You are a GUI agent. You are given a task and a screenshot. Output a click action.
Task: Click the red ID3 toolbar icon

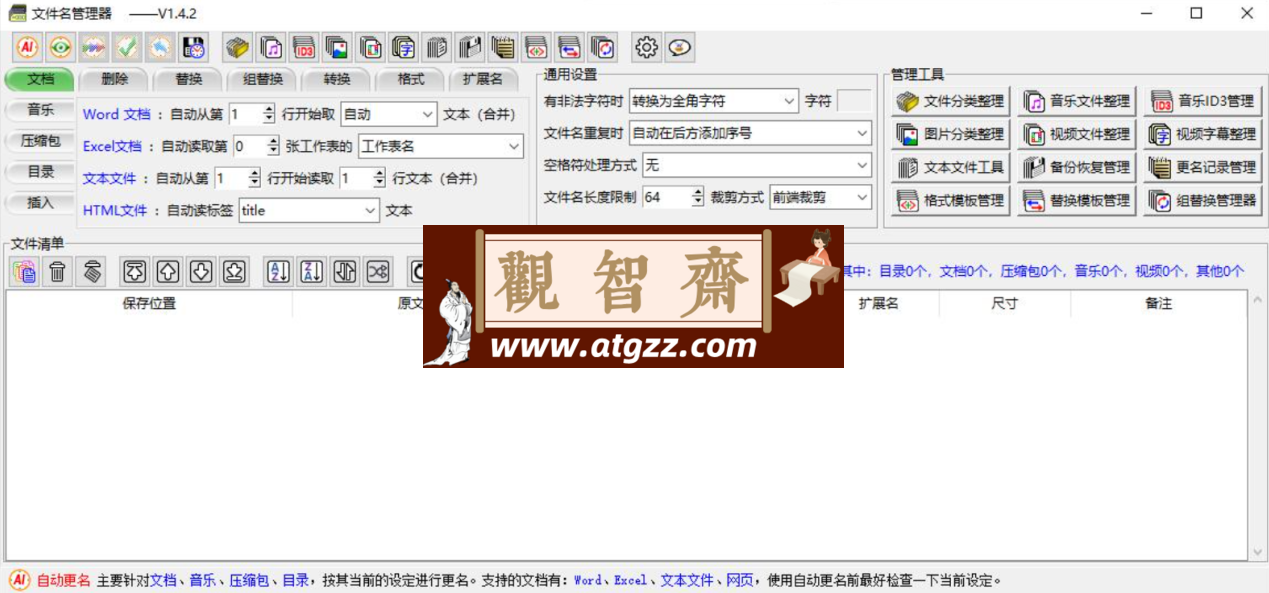point(304,47)
